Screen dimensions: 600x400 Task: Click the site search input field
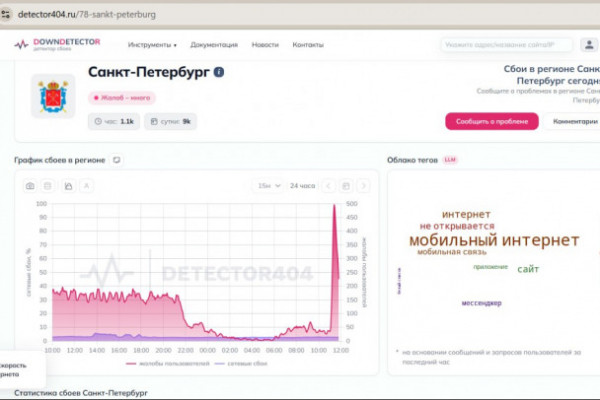[507, 45]
